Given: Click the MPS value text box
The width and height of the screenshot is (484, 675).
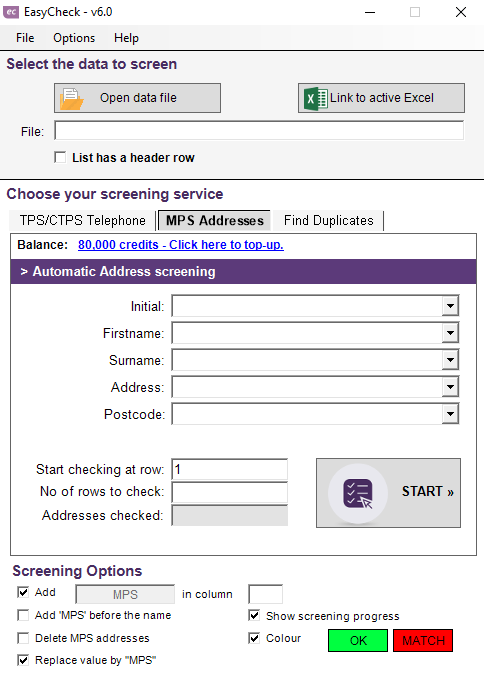Looking at the screenshot, I should (125, 594).
